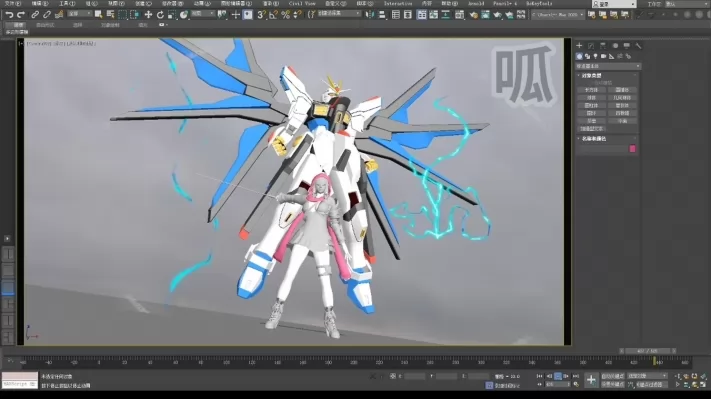Click the Percent Snap toggle icon

coord(285,15)
